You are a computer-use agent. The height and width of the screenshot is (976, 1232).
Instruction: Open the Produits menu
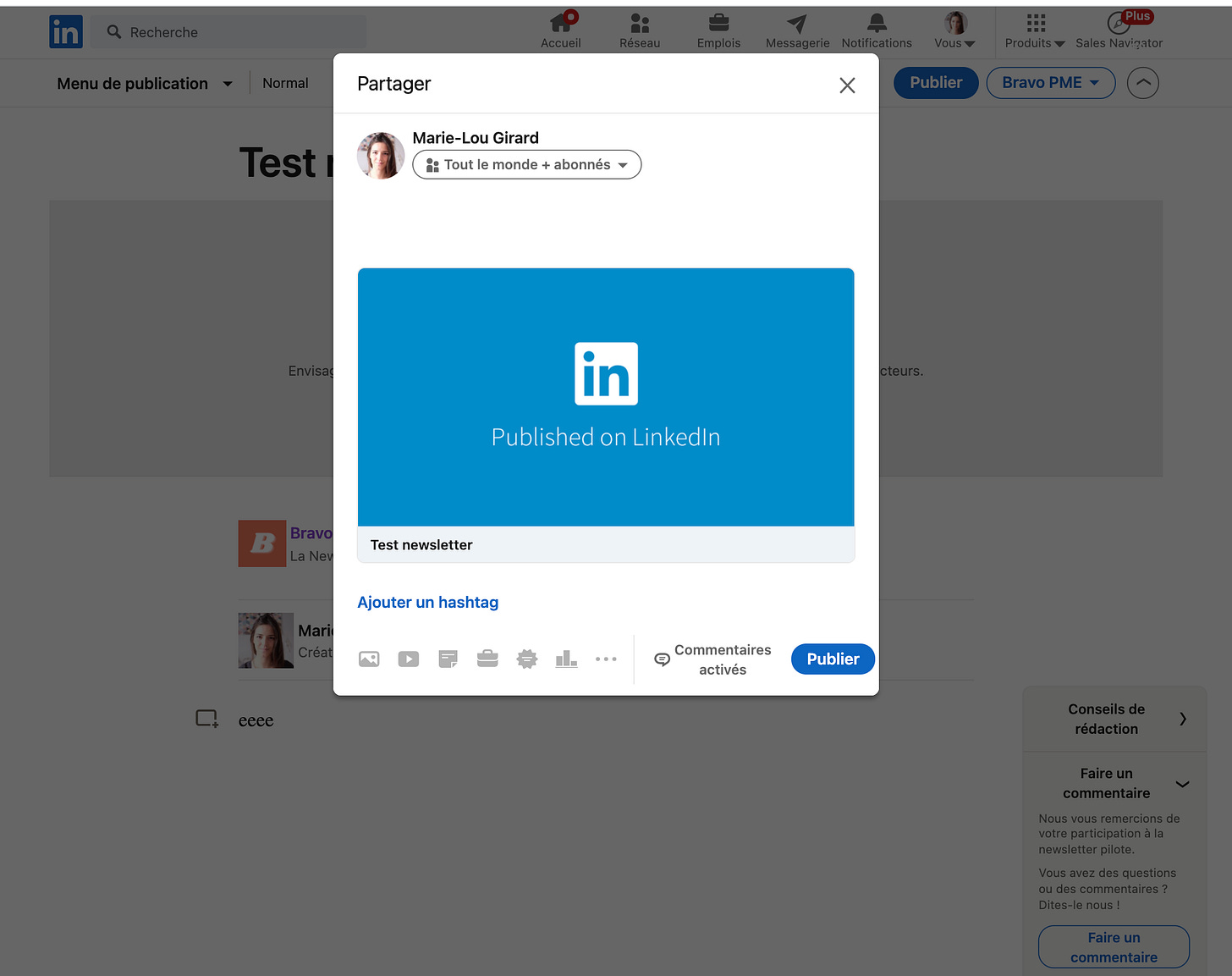pos(1035,30)
